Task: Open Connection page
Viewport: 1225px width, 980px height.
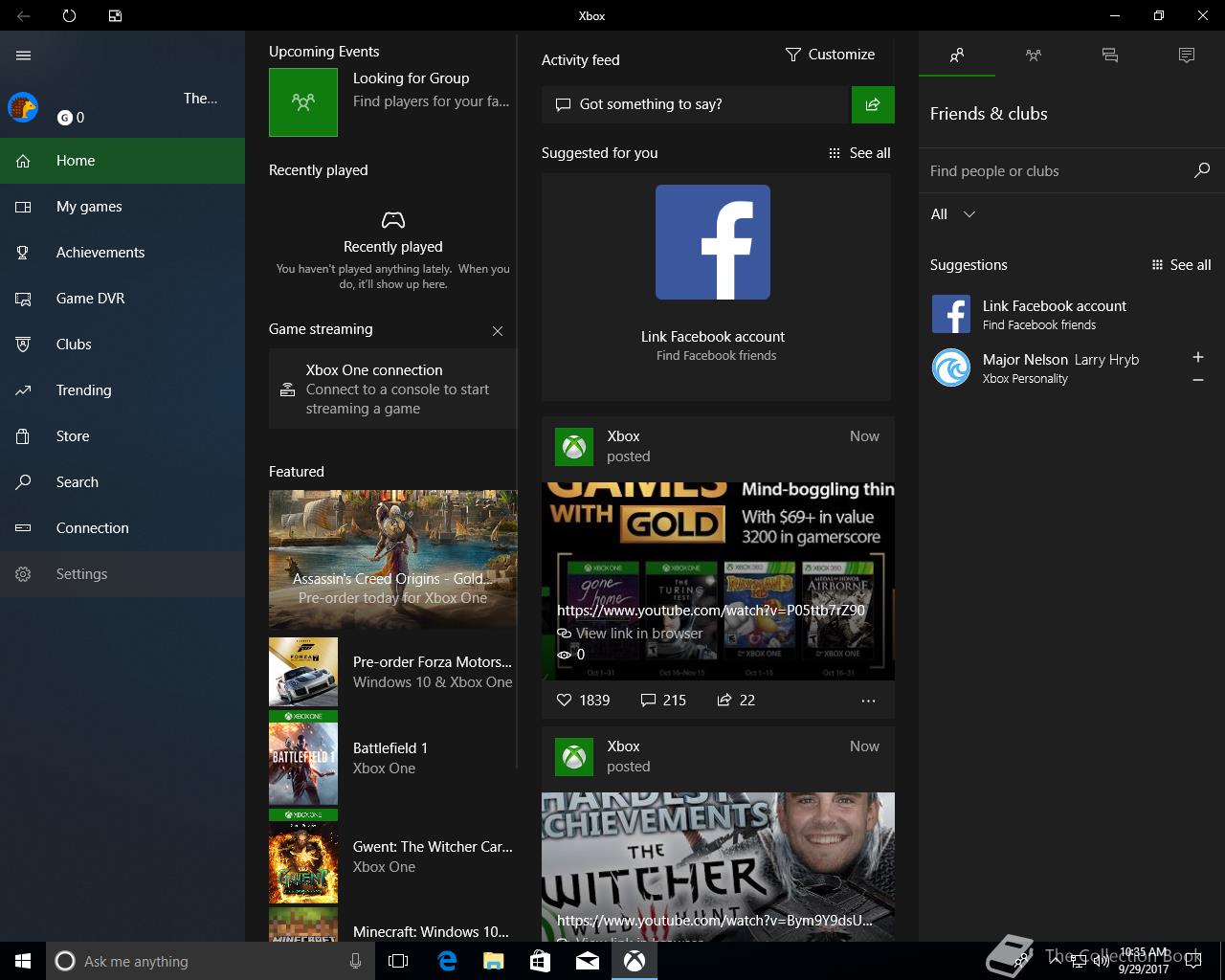Action: click(x=122, y=528)
